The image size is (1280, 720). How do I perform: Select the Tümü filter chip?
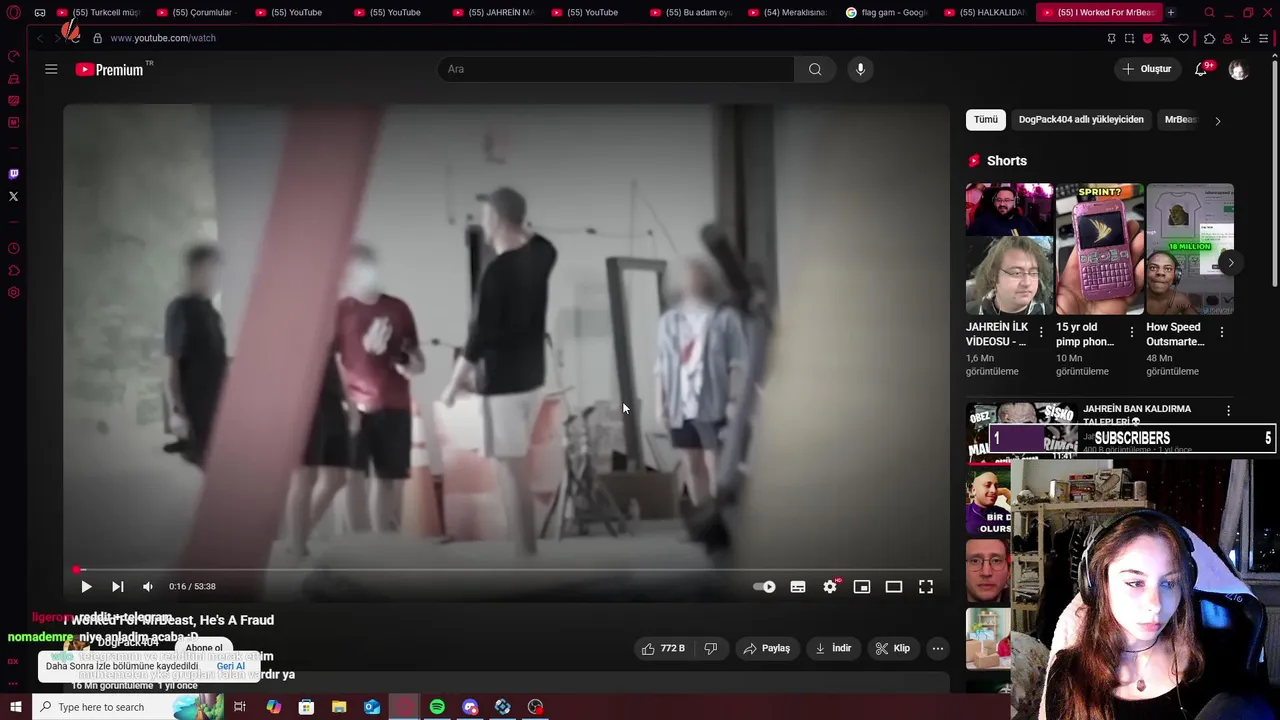point(986,119)
